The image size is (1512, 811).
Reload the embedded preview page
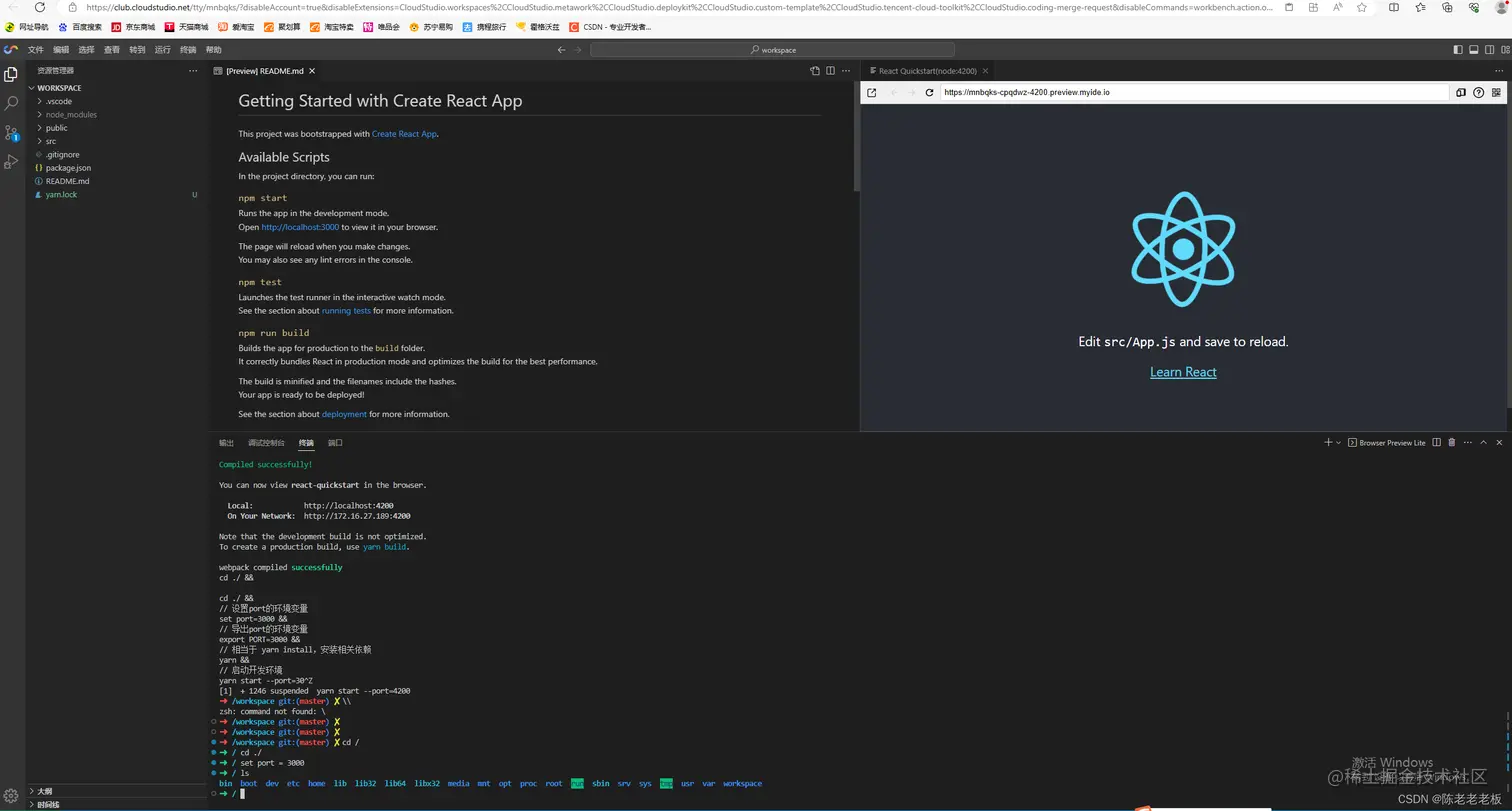[929, 92]
